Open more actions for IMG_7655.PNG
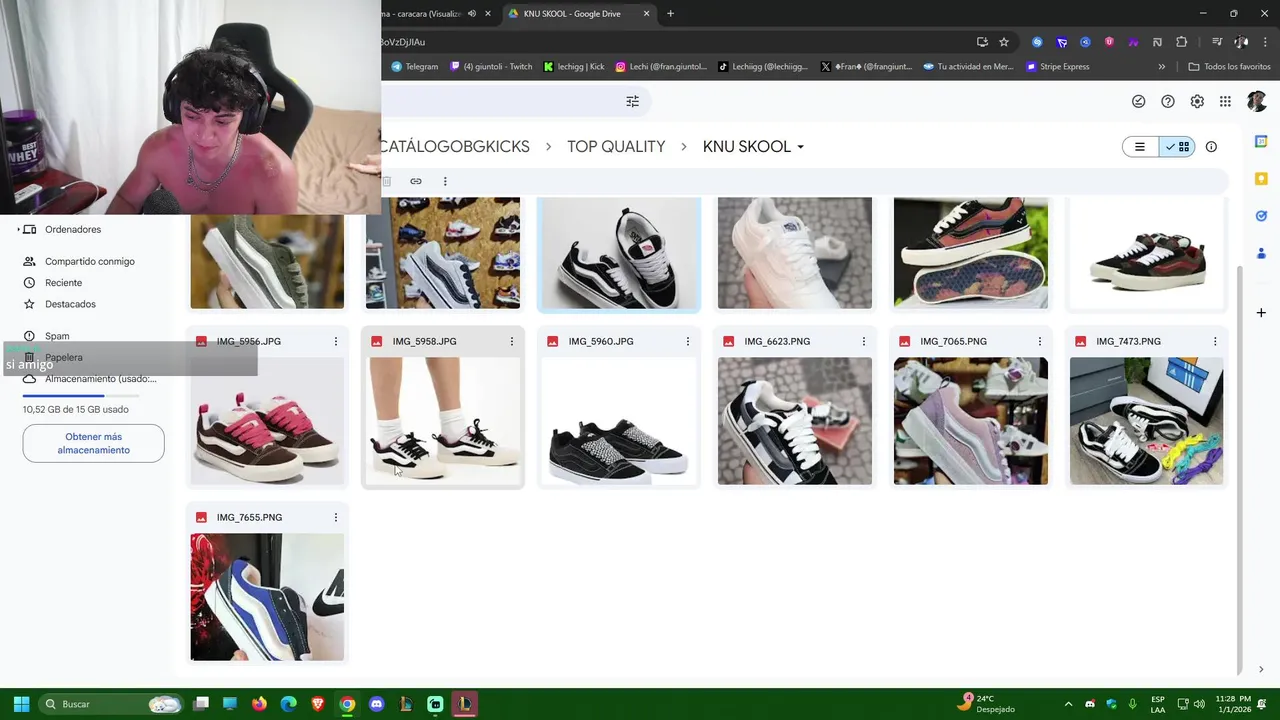 (x=336, y=517)
